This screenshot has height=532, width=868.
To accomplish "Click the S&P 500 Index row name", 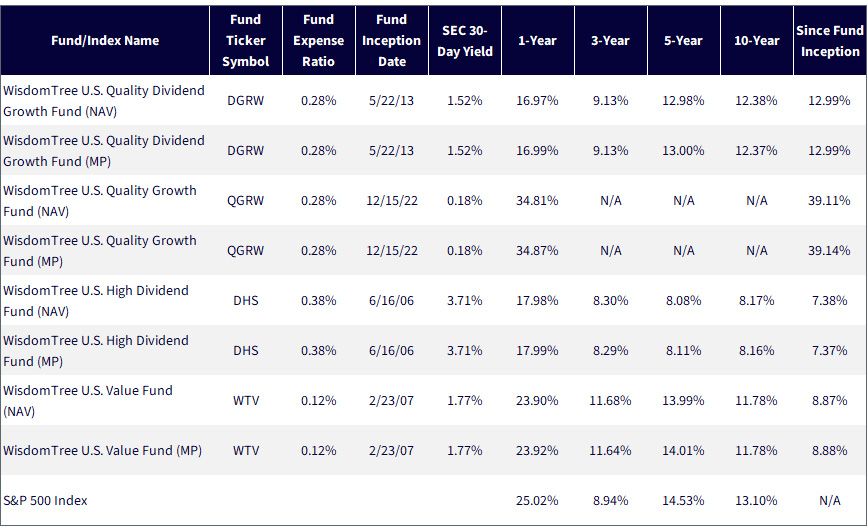I will [45, 500].
